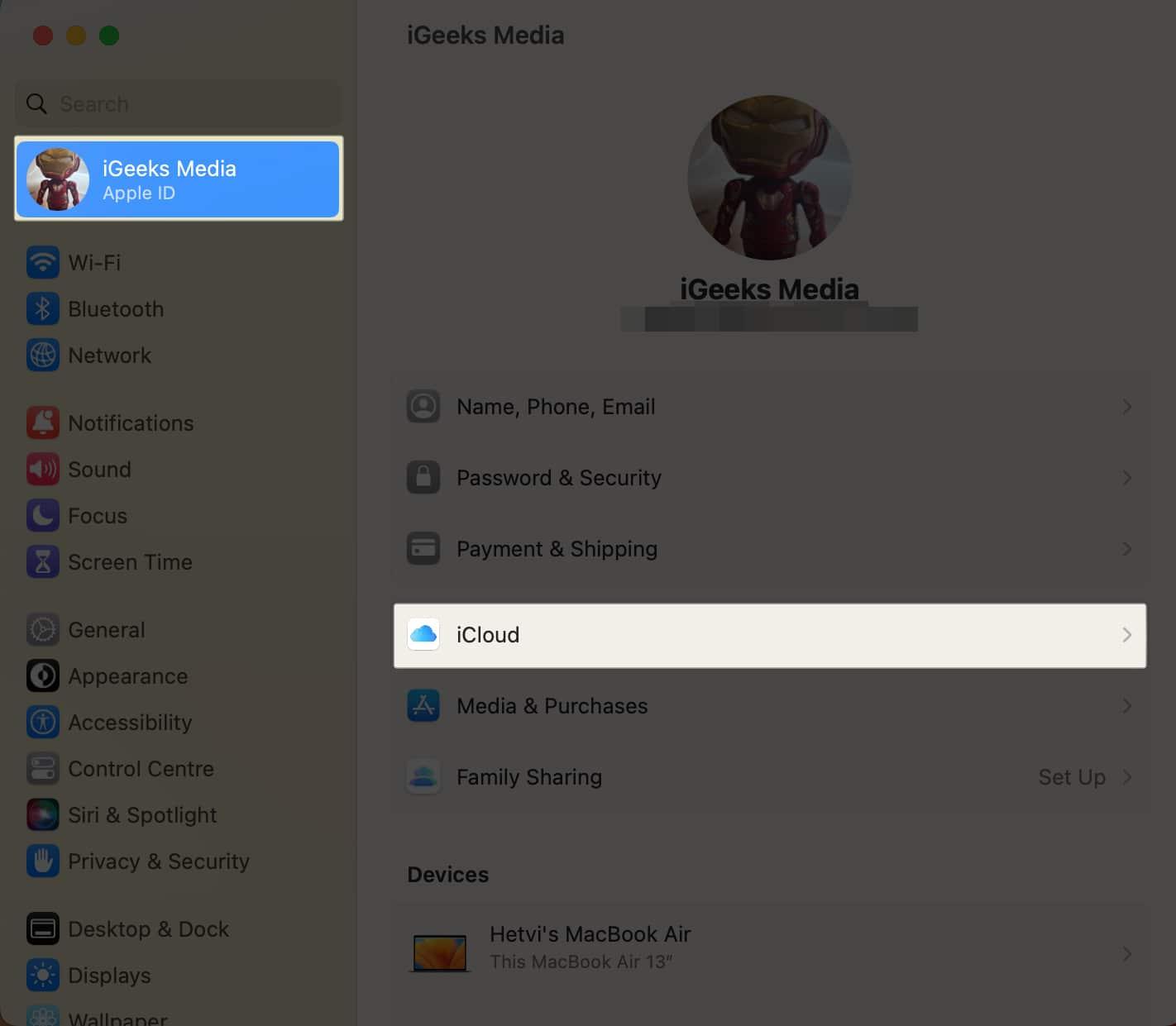This screenshot has width=1176, height=1026.
Task: Click Name, Phone, Email label
Action: point(556,407)
